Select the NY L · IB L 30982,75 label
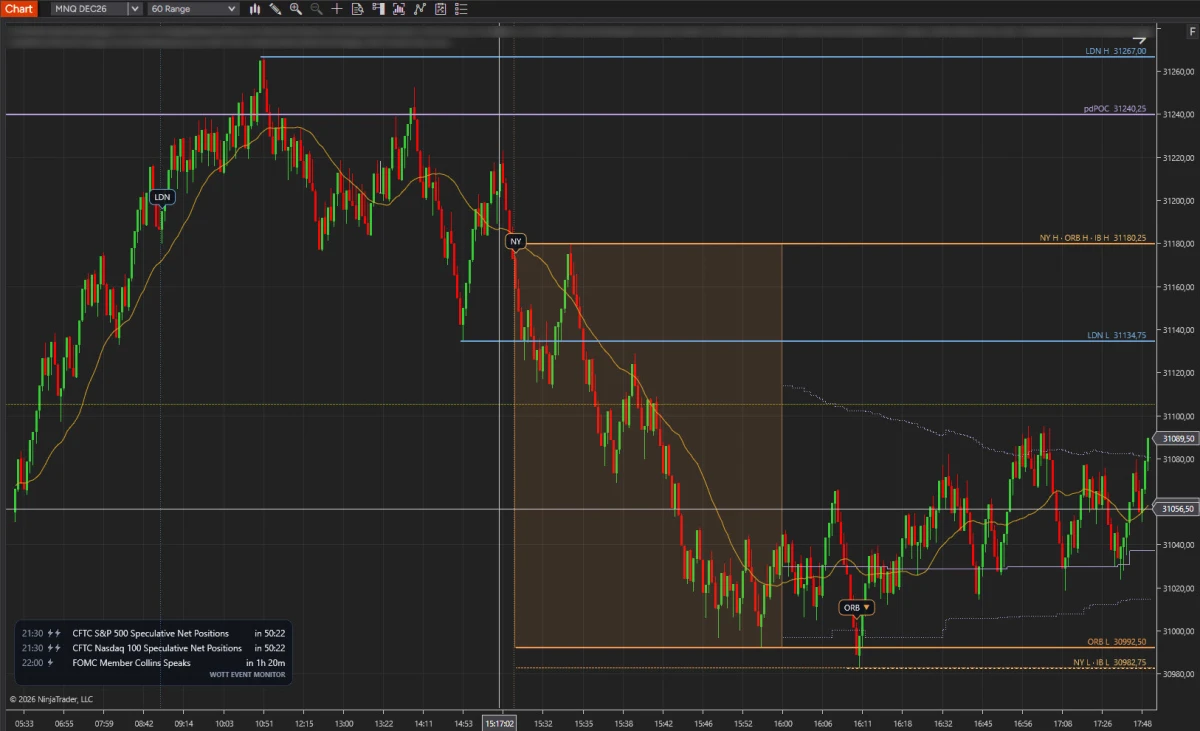This screenshot has width=1200, height=731. click(1109, 662)
